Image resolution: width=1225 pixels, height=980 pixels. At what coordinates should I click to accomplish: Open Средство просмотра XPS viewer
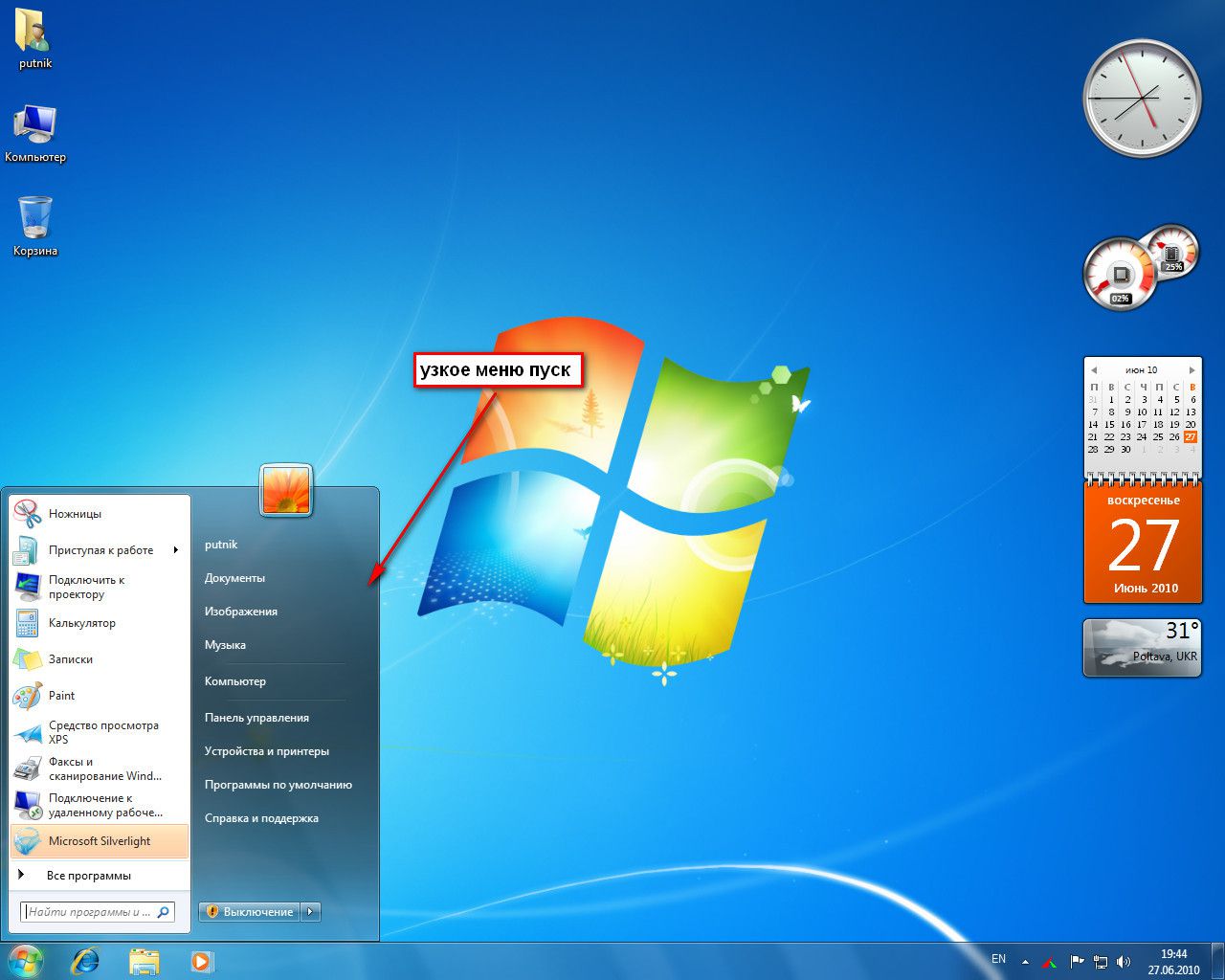coord(100,732)
